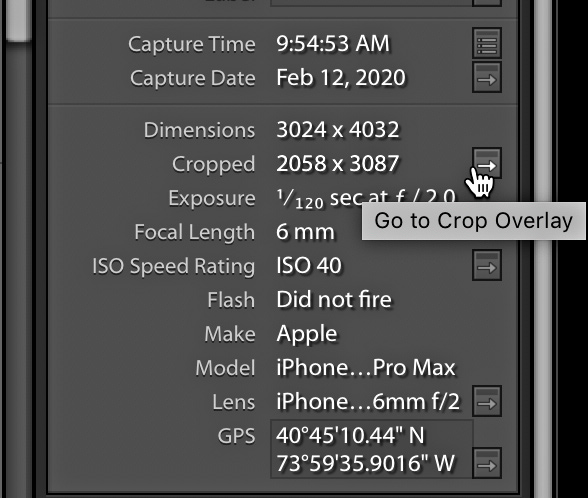Click the arrow button beside ISO Speed Rating
Viewport: 588px width, 498px height.
487,266
